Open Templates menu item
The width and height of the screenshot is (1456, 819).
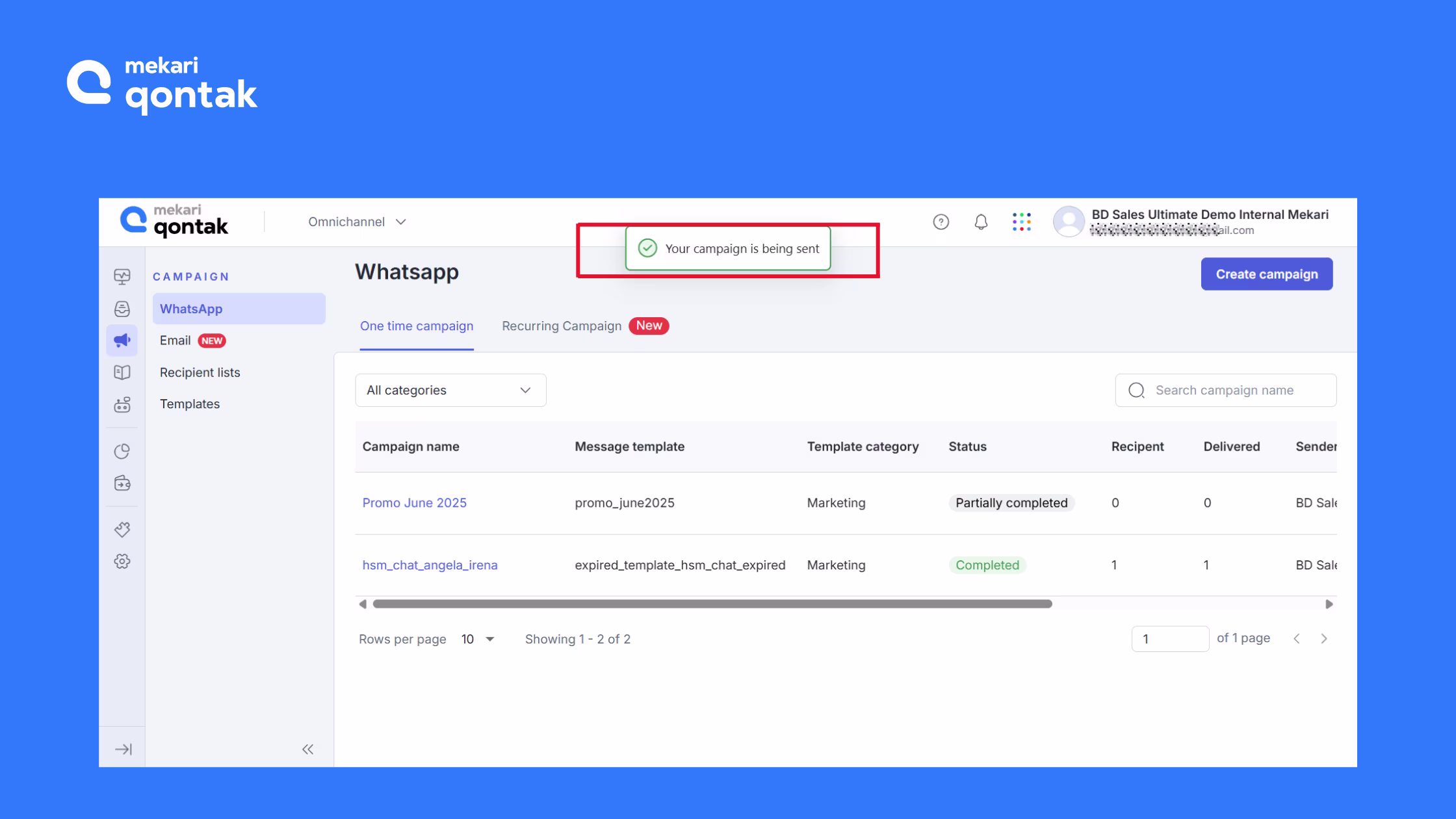[x=190, y=404]
